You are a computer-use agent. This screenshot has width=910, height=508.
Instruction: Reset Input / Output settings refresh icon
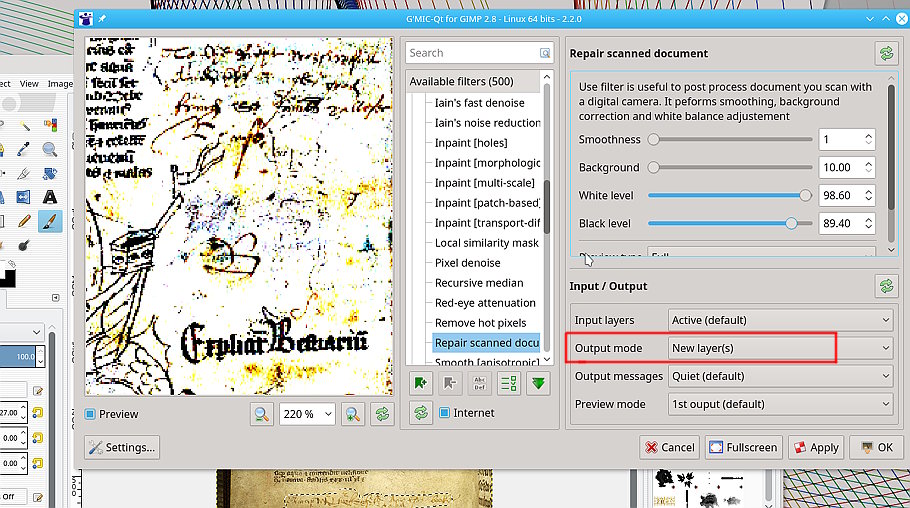click(886, 286)
